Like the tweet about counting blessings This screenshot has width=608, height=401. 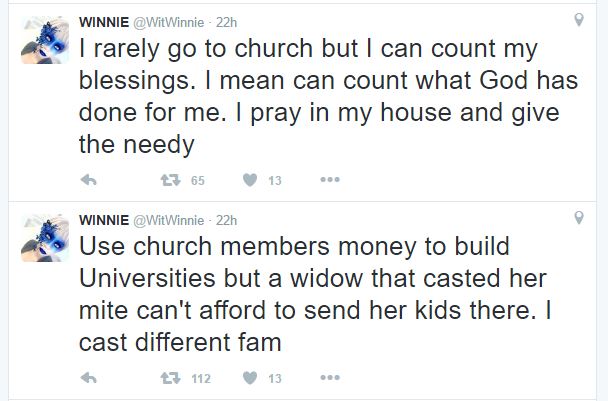250,180
